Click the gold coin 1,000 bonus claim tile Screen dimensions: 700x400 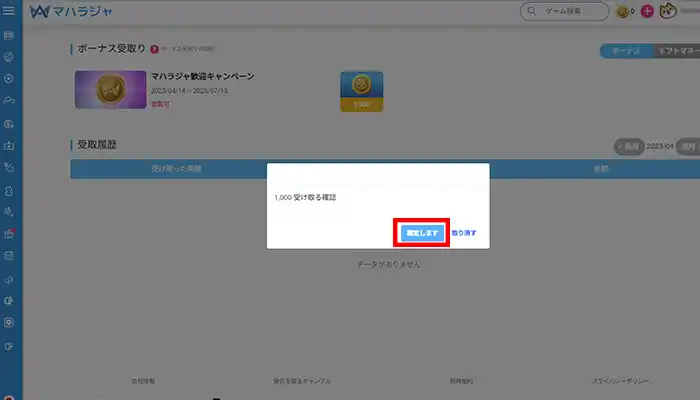tap(361, 91)
